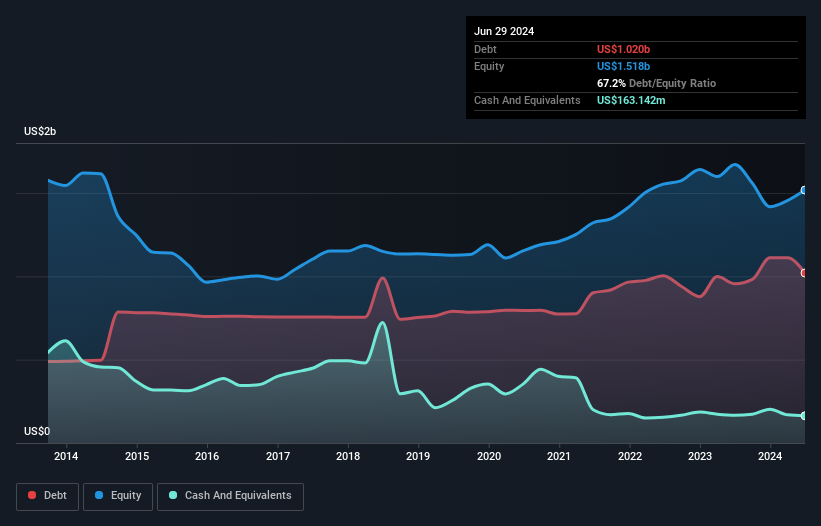Click the 2016 x-axis label

(x=207, y=456)
